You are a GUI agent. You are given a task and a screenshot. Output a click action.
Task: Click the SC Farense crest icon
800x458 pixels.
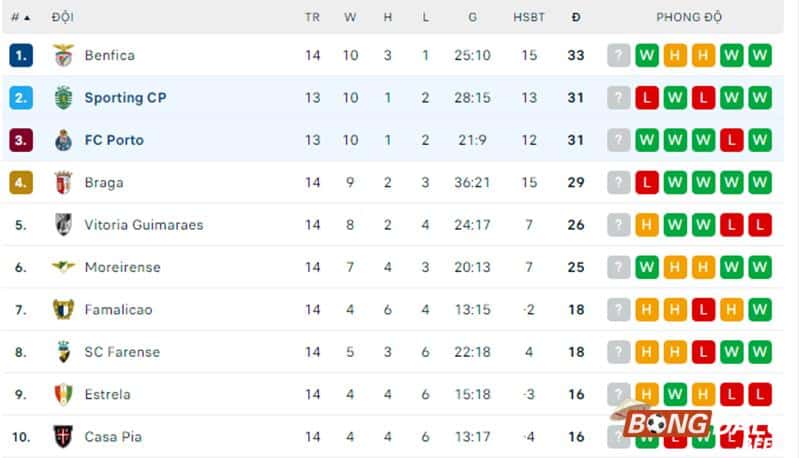64,352
